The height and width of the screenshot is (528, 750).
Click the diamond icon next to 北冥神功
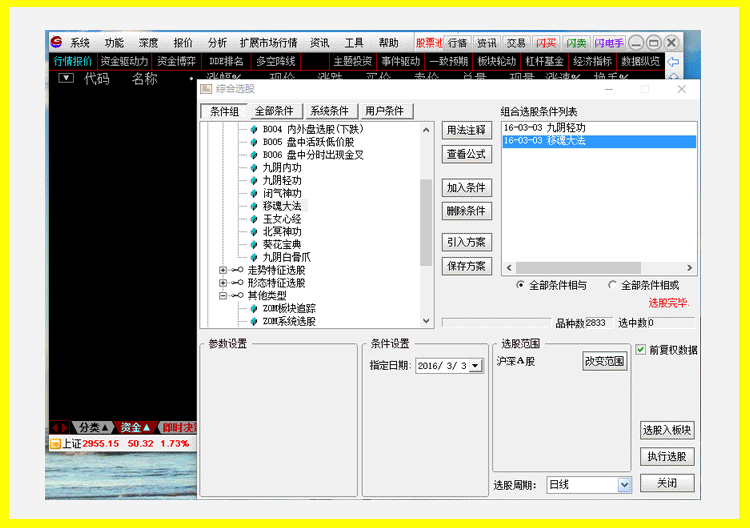coord(254,232)
